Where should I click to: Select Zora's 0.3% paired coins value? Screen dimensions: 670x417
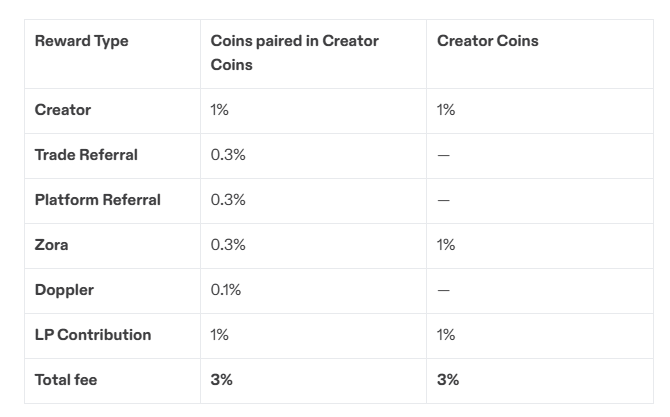pos(228,245)
